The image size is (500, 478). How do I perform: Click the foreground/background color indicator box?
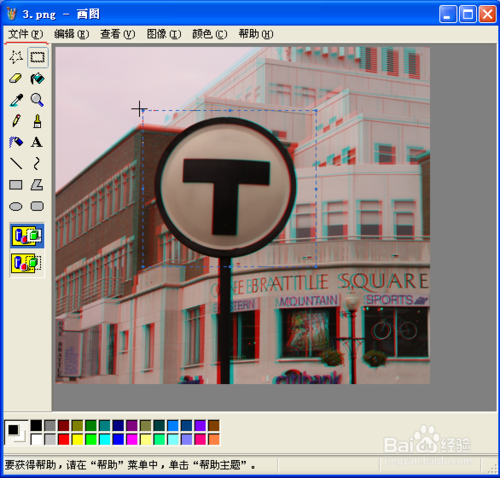point(16,432)
